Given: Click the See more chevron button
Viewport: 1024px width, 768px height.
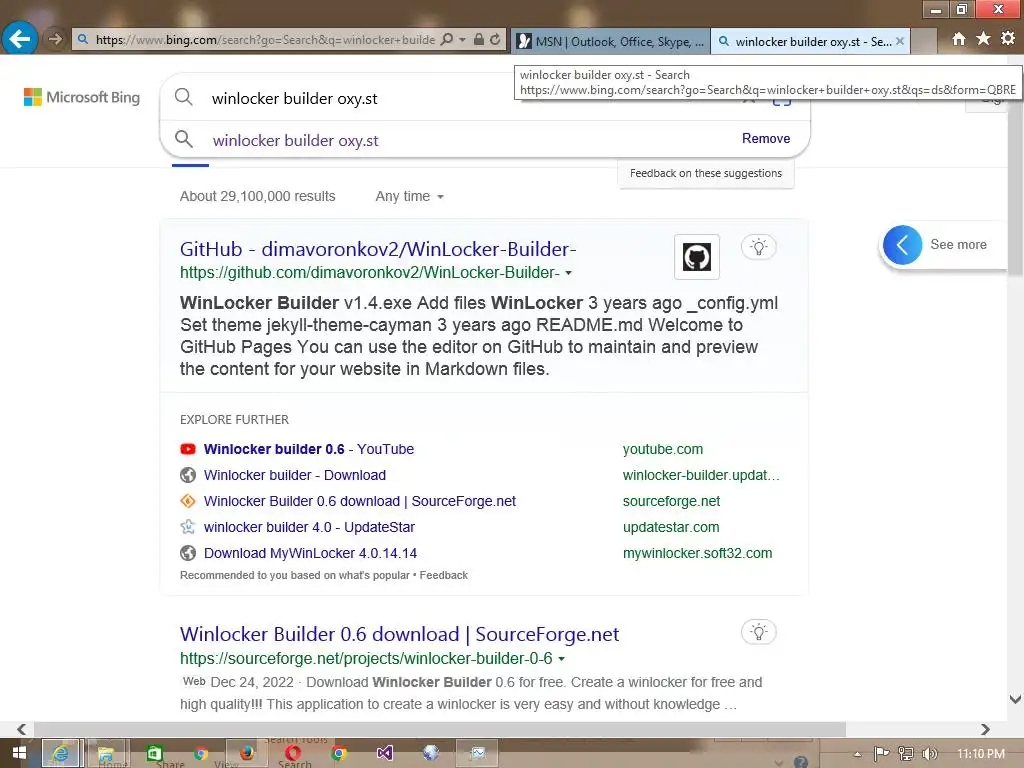Looking at the screenshot, I should (903, 245).
